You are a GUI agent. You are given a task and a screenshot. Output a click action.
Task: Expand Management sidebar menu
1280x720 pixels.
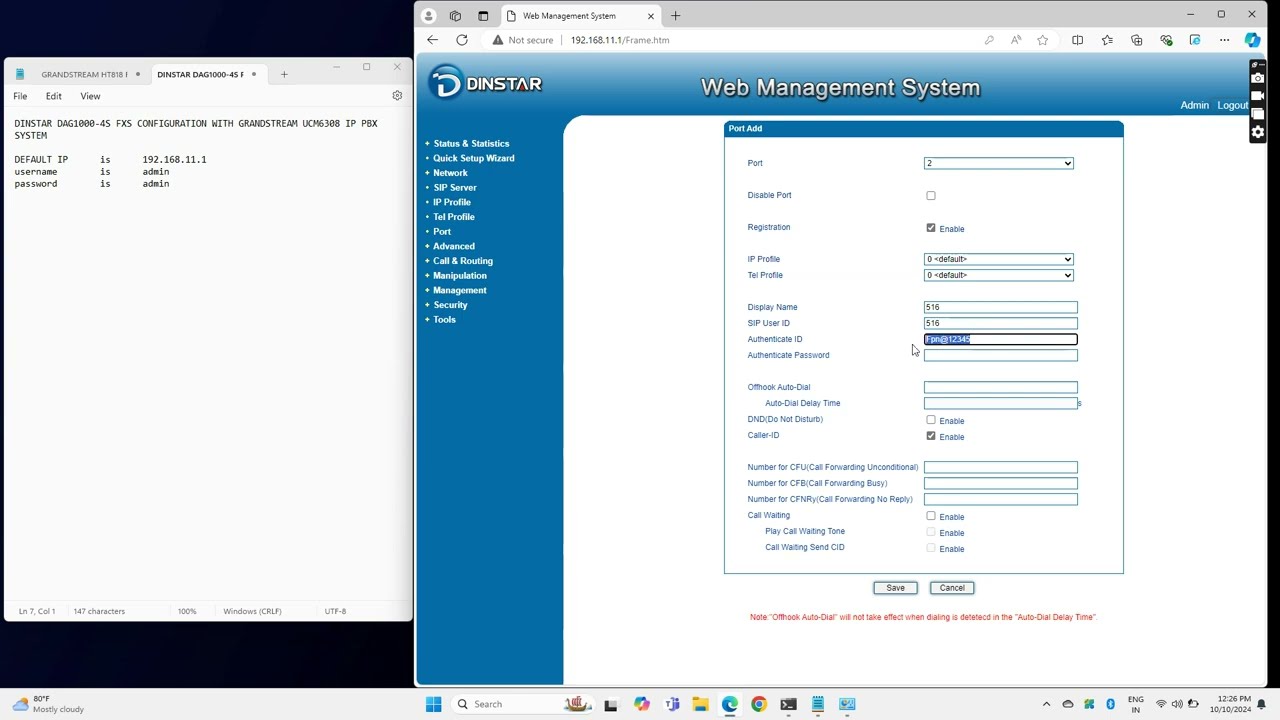pos(460,290)
